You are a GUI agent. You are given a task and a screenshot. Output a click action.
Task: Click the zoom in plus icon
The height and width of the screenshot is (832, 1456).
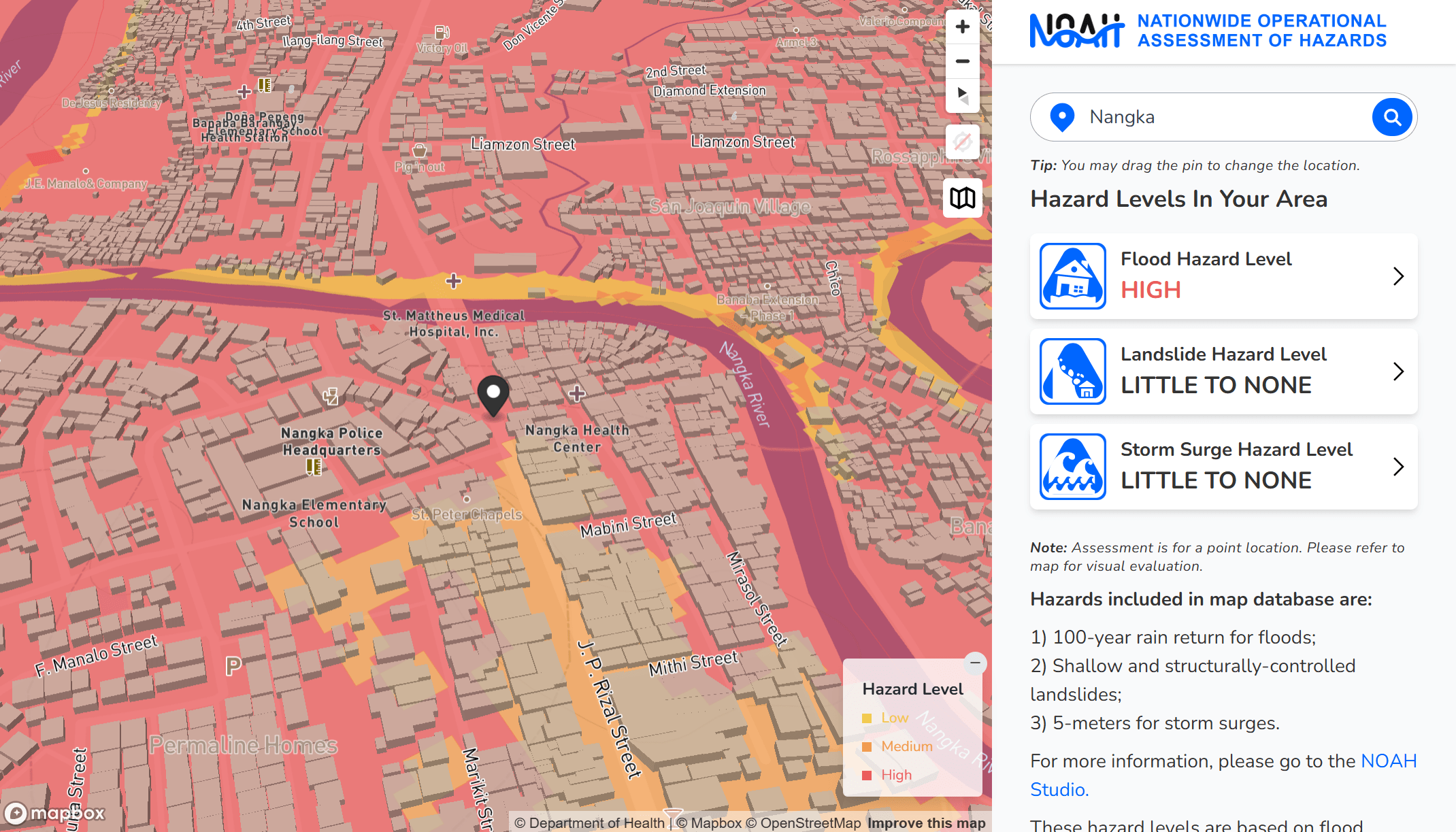click(x=962, y=26)
